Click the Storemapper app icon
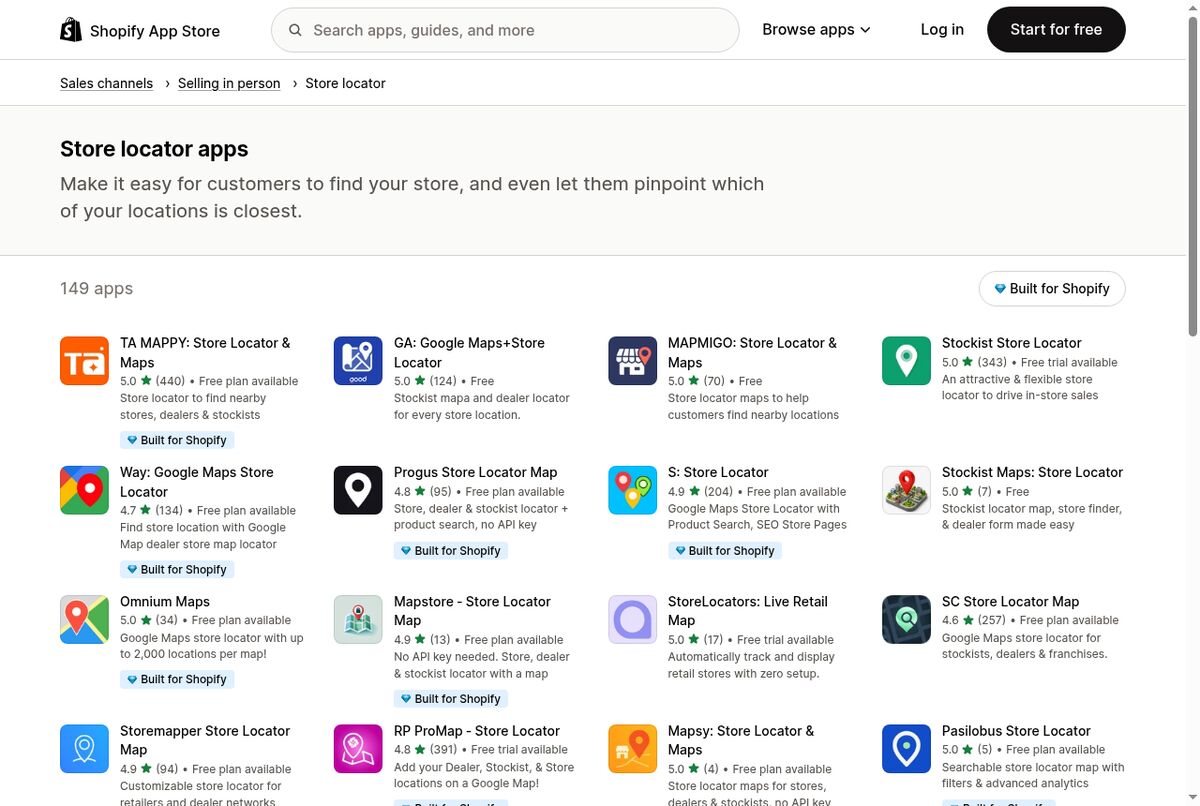The image size is (1200, 806). (84, 749)
